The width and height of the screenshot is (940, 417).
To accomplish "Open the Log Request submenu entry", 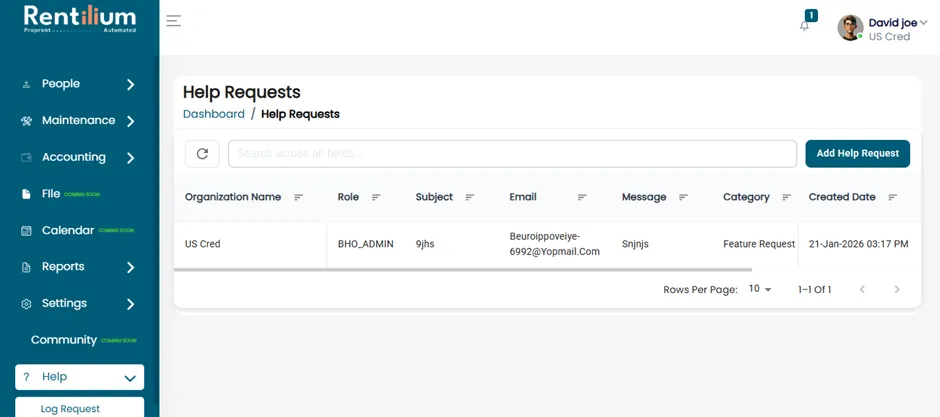I will [x=79, y=407].
